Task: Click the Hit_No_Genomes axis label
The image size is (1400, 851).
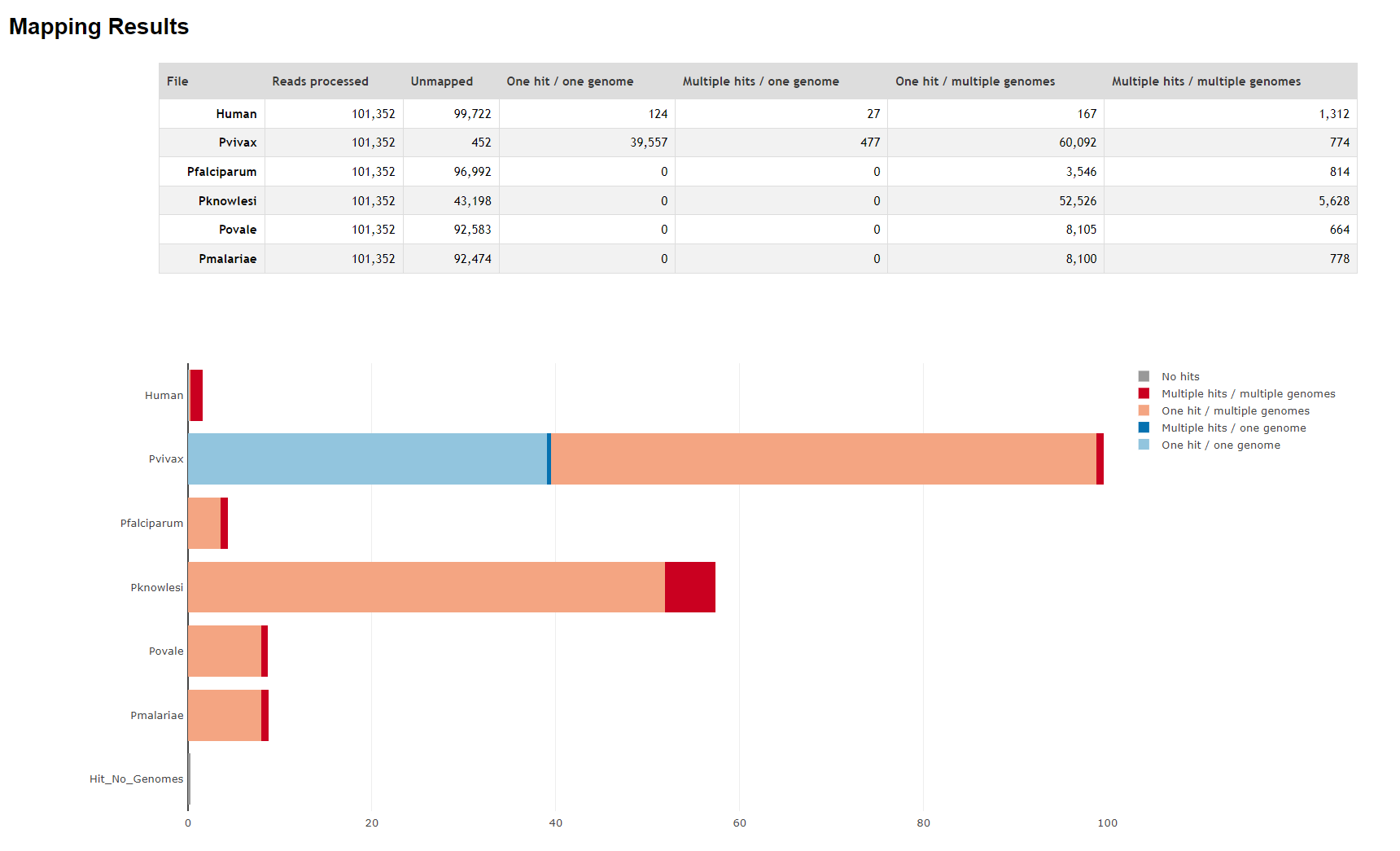Action: 136,779
